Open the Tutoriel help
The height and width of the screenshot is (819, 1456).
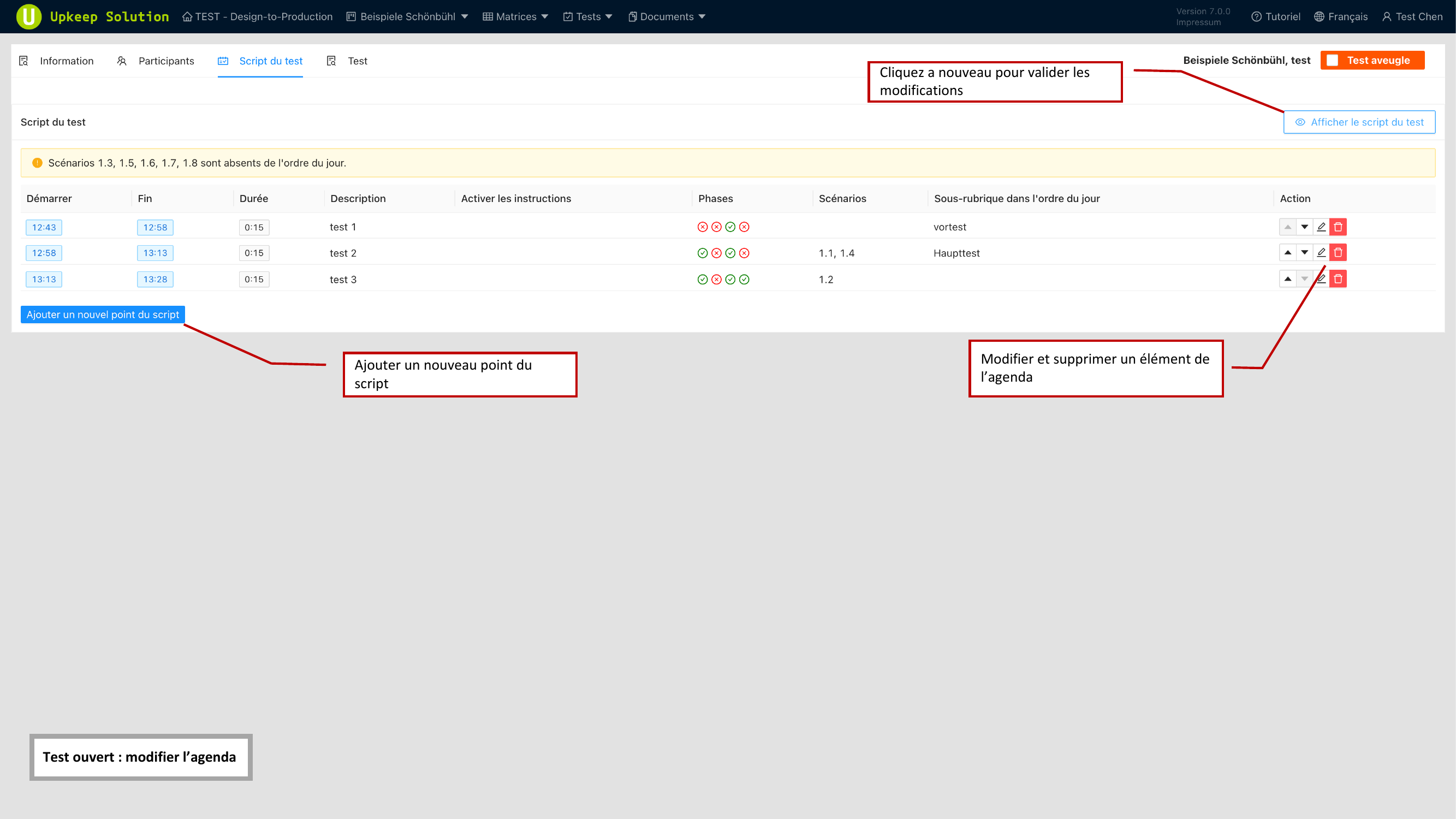[x=1276, y=16]
